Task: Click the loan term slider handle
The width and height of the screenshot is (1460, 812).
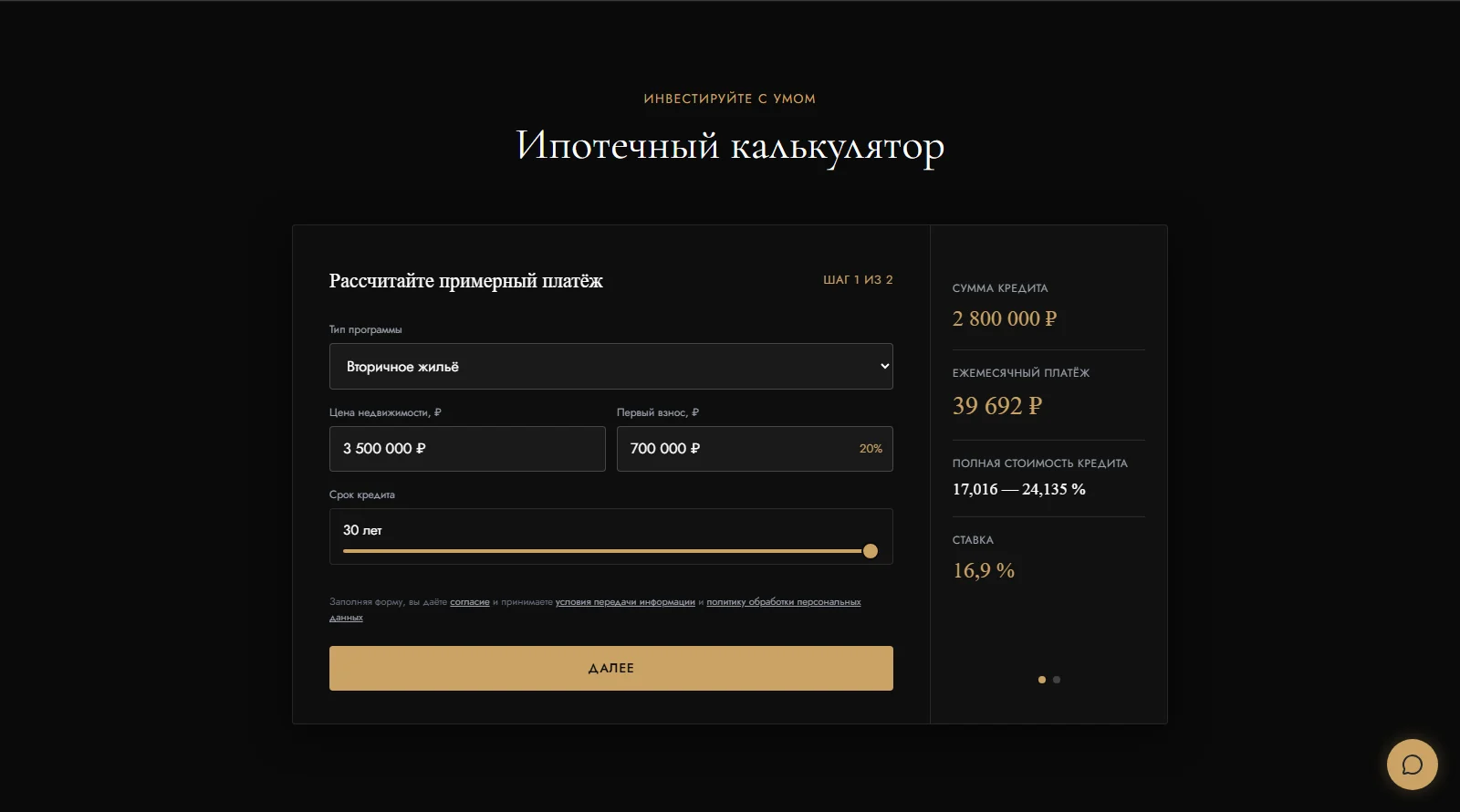Action: click(x=871, y=551)
